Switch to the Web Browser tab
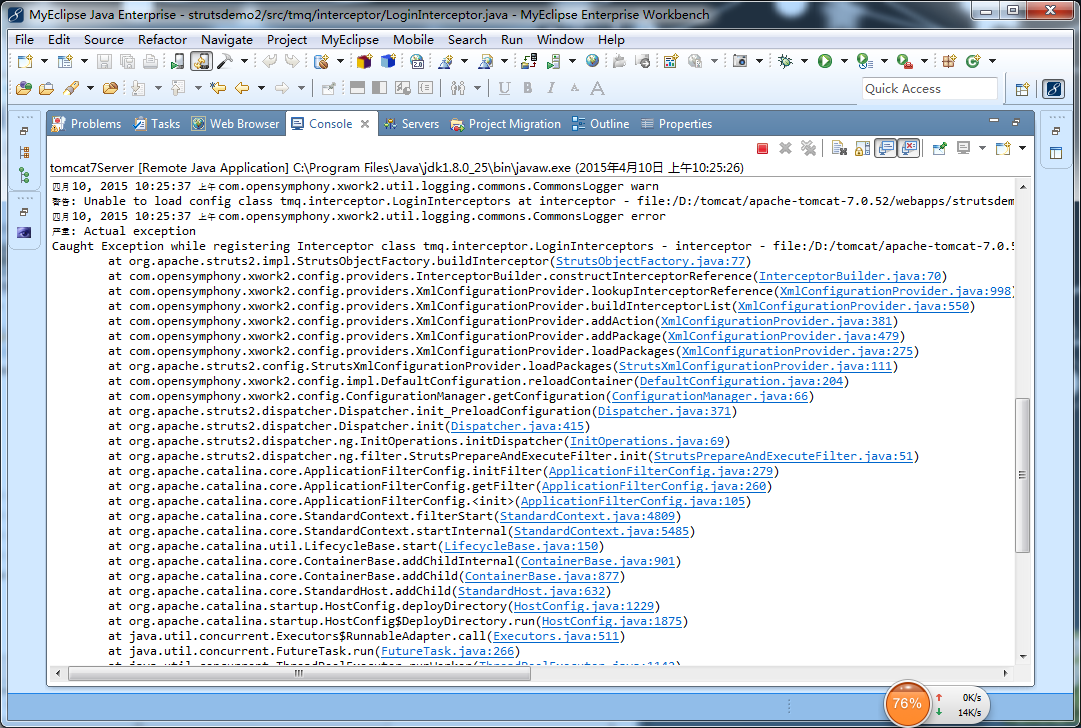This screenshot has width=1081, height=728. pyautogui.click(x=236, y=124)
